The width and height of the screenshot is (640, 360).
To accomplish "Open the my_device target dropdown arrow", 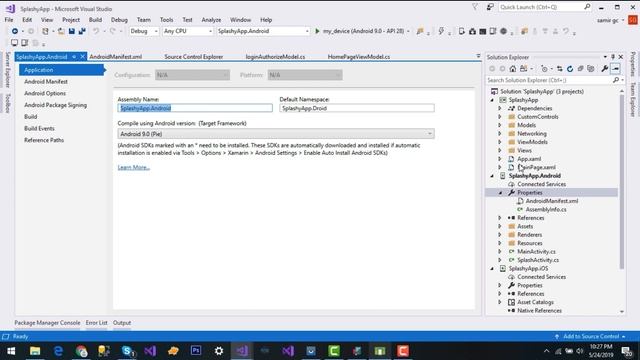I will coord(408,31).
